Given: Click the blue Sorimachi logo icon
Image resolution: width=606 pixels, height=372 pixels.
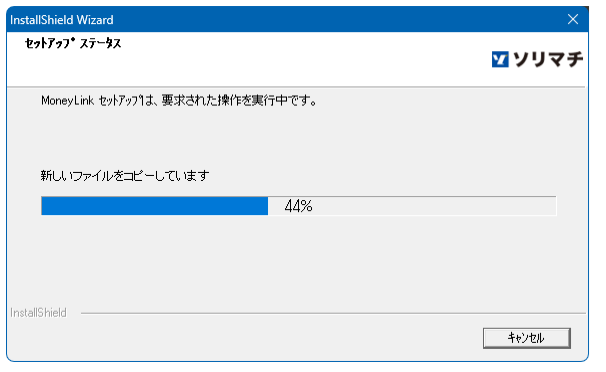Looking at the screenshot, I should point(500,59).
